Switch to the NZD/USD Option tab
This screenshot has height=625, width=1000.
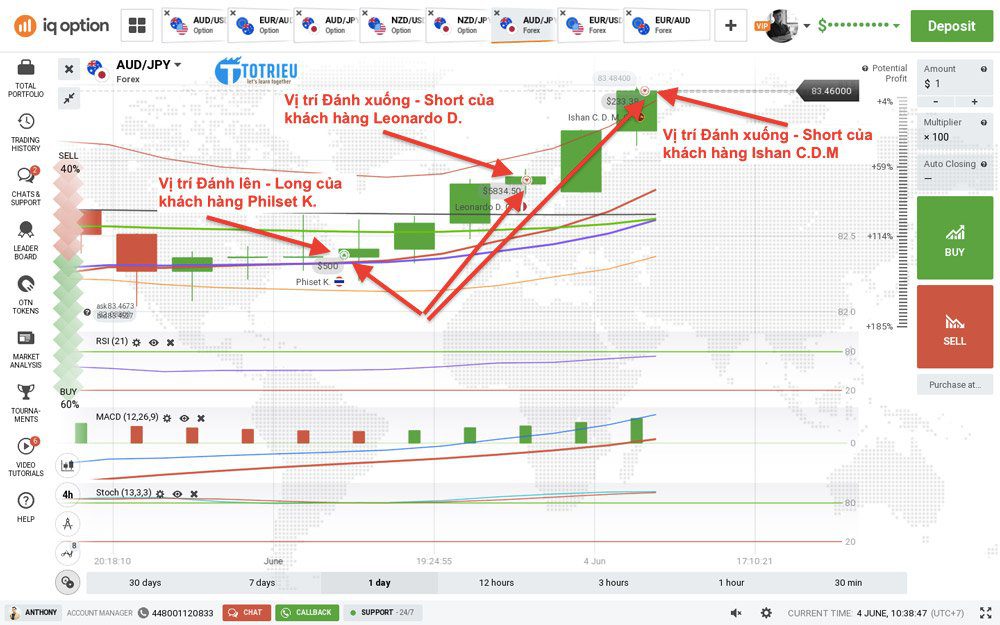tap(392, 26)
